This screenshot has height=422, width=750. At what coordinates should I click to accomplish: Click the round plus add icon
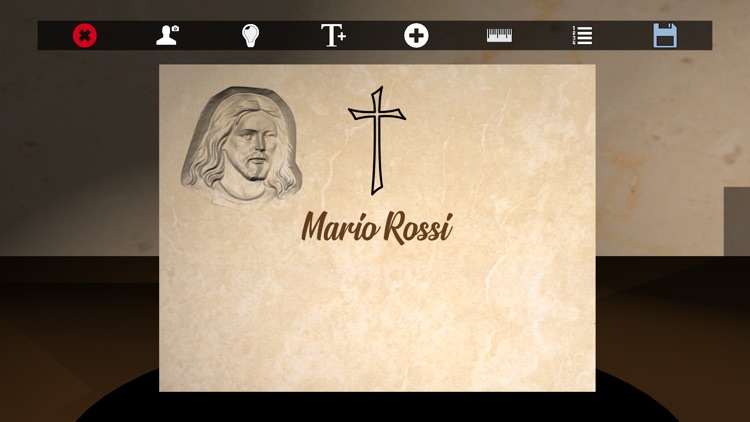click(x=416, y=35)
